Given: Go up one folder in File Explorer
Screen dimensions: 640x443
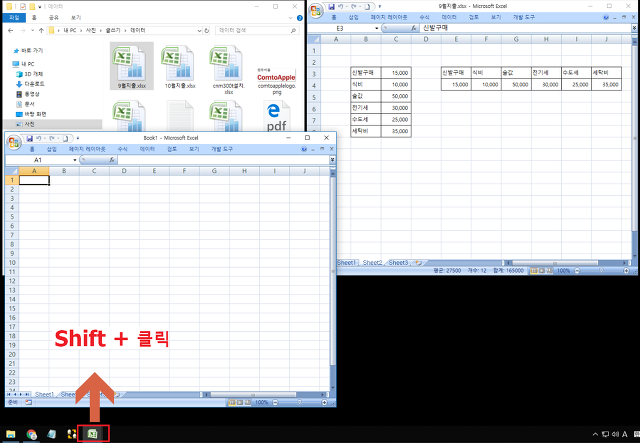Looking at the screenshot, I should click(41, 31).
